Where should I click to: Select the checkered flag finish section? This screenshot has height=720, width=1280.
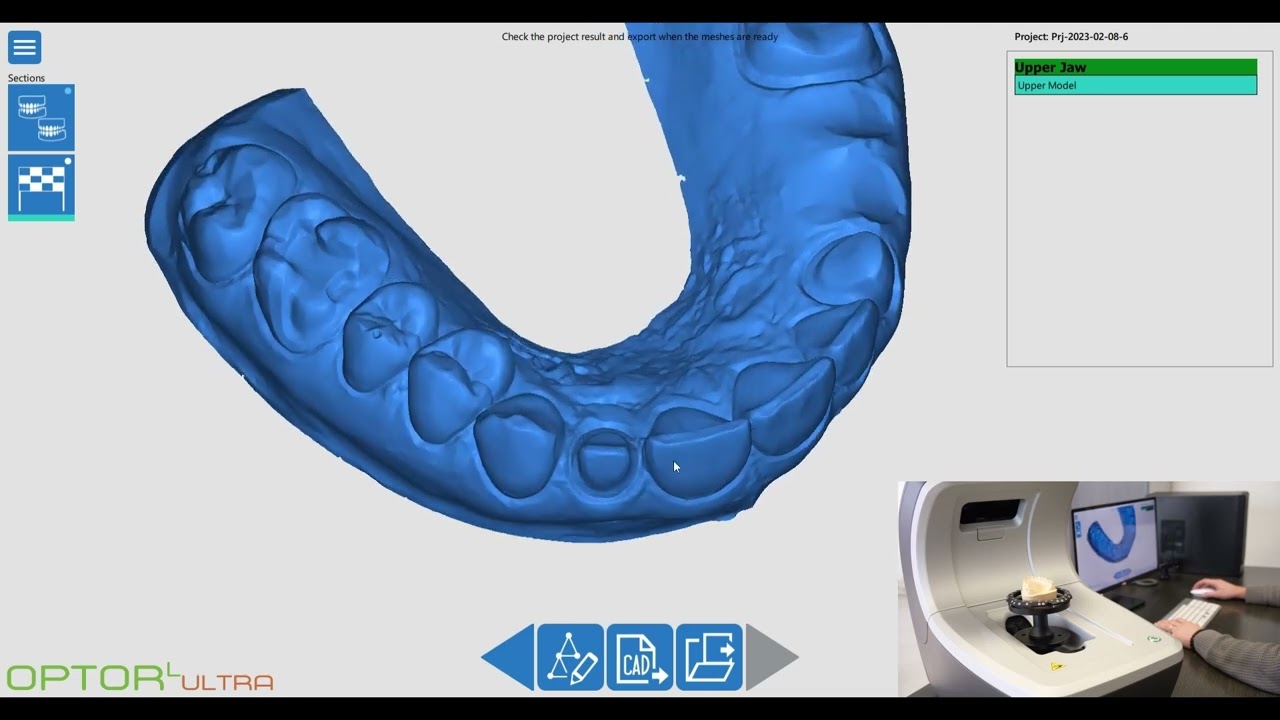pyautogui.click(x=41, y=187)
